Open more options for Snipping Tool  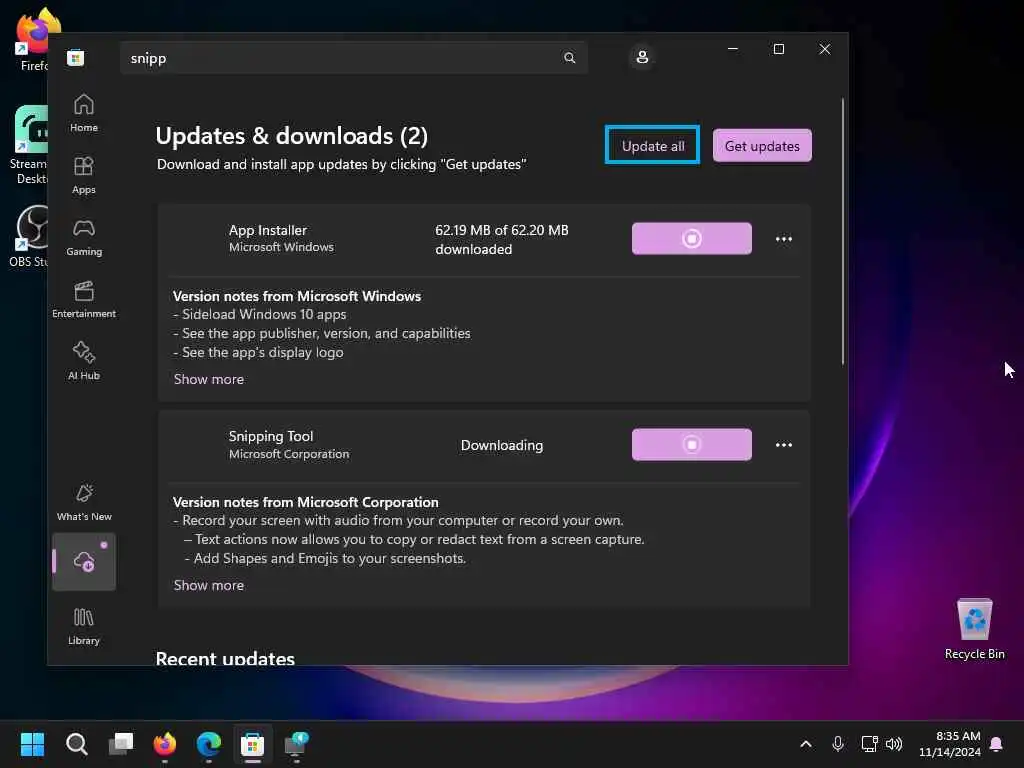click(x=784, y=445)
